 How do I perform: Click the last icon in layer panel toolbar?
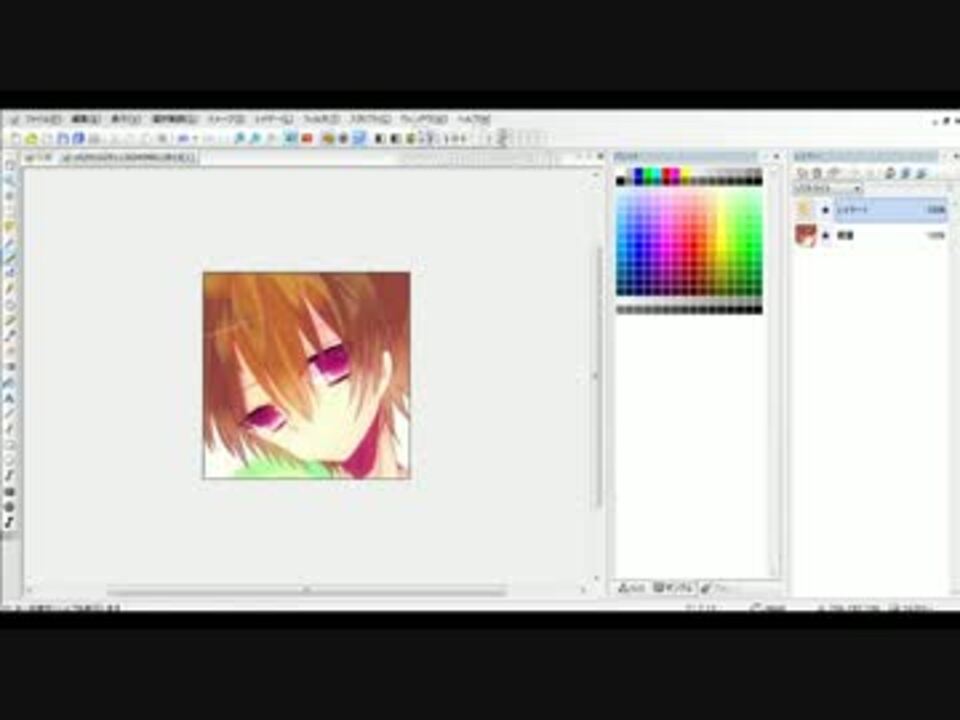(x=921, y=174)
